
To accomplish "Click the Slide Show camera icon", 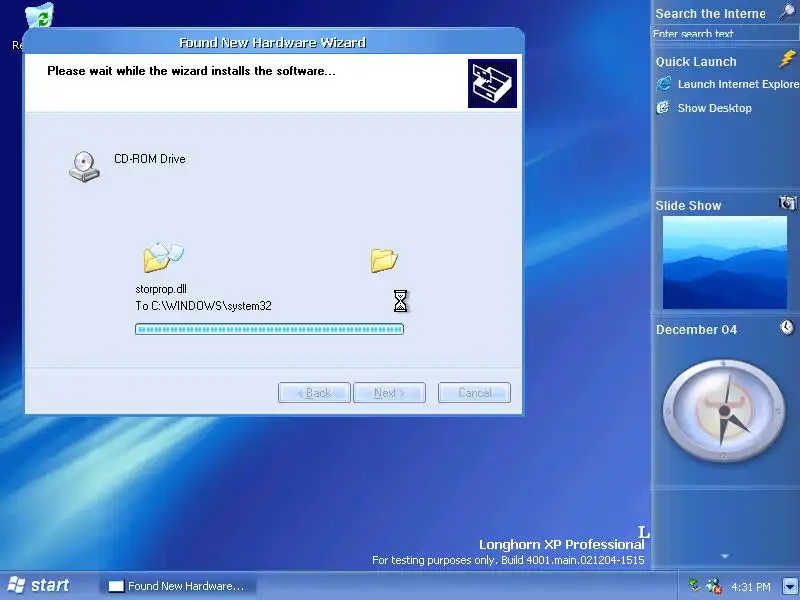I will point(788,203).
